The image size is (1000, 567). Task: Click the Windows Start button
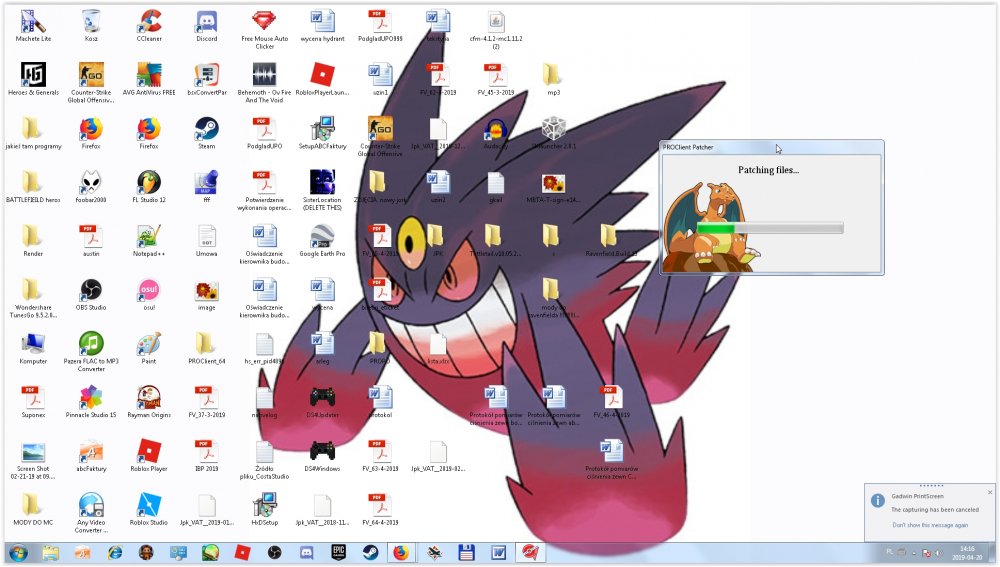(x=17, y=552)
